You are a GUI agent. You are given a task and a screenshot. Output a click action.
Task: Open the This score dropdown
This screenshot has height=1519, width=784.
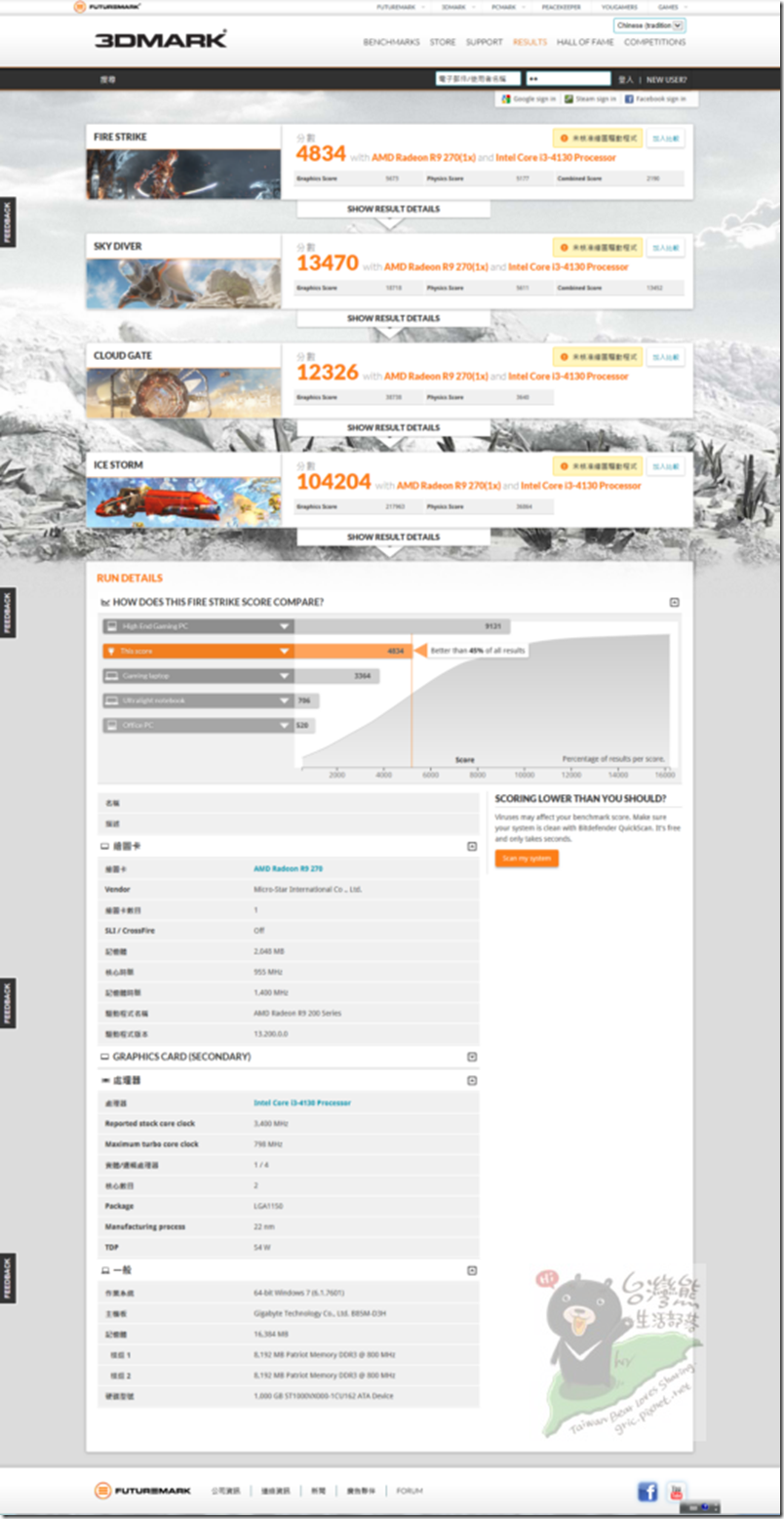[198, 651]
